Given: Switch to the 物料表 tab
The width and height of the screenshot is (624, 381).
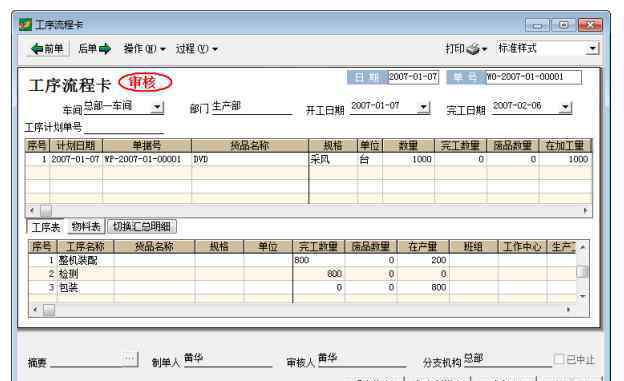Looking at the screenshot, I should click(86, 227).
